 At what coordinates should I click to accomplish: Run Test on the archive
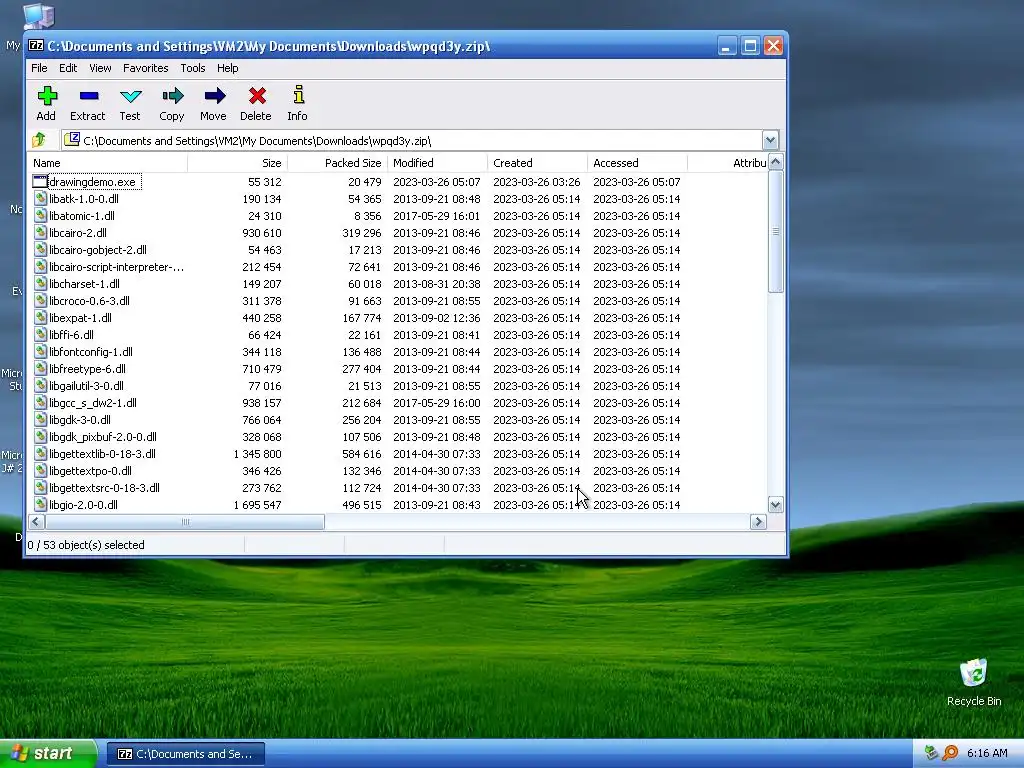[x=131, y=96]
